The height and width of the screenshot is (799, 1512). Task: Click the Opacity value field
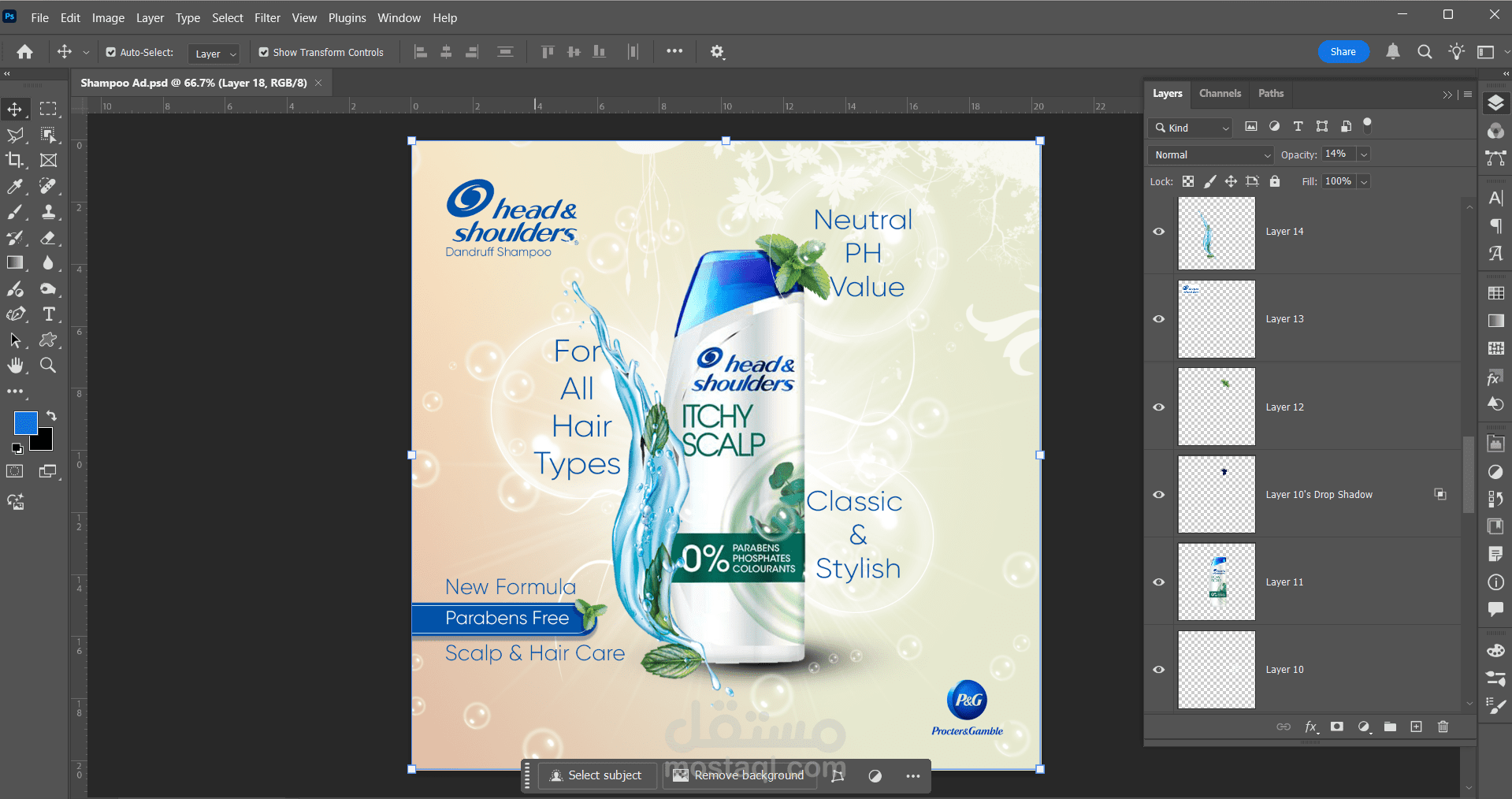tap(1339, 154)
